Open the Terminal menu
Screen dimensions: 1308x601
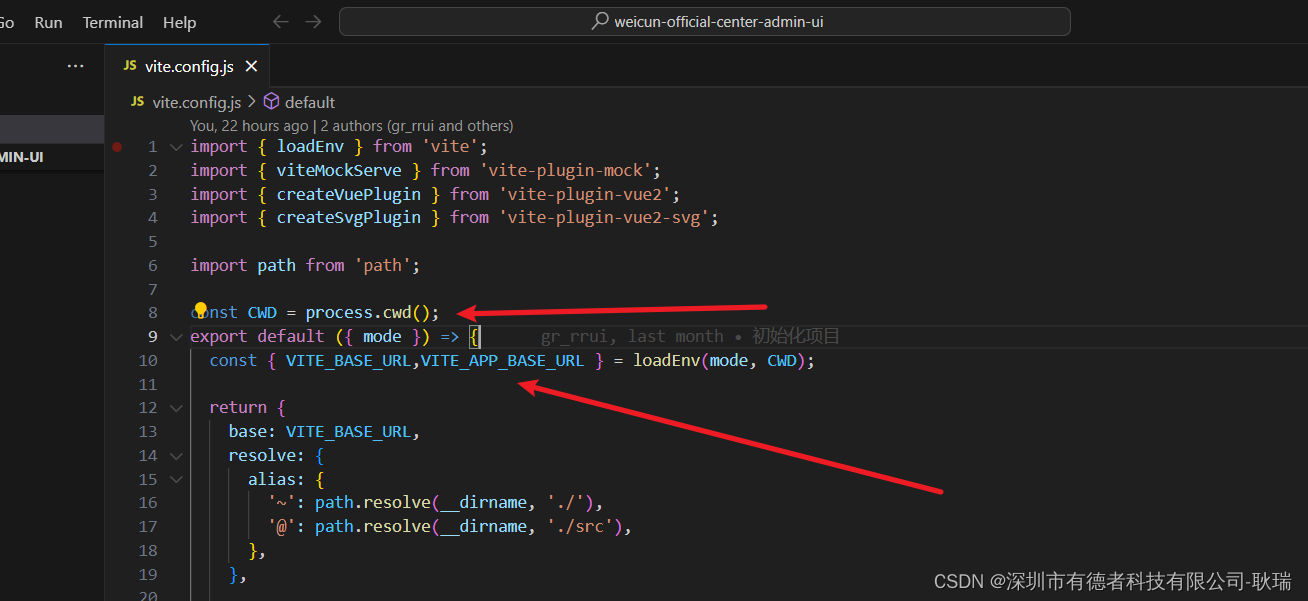coord(113,22)
